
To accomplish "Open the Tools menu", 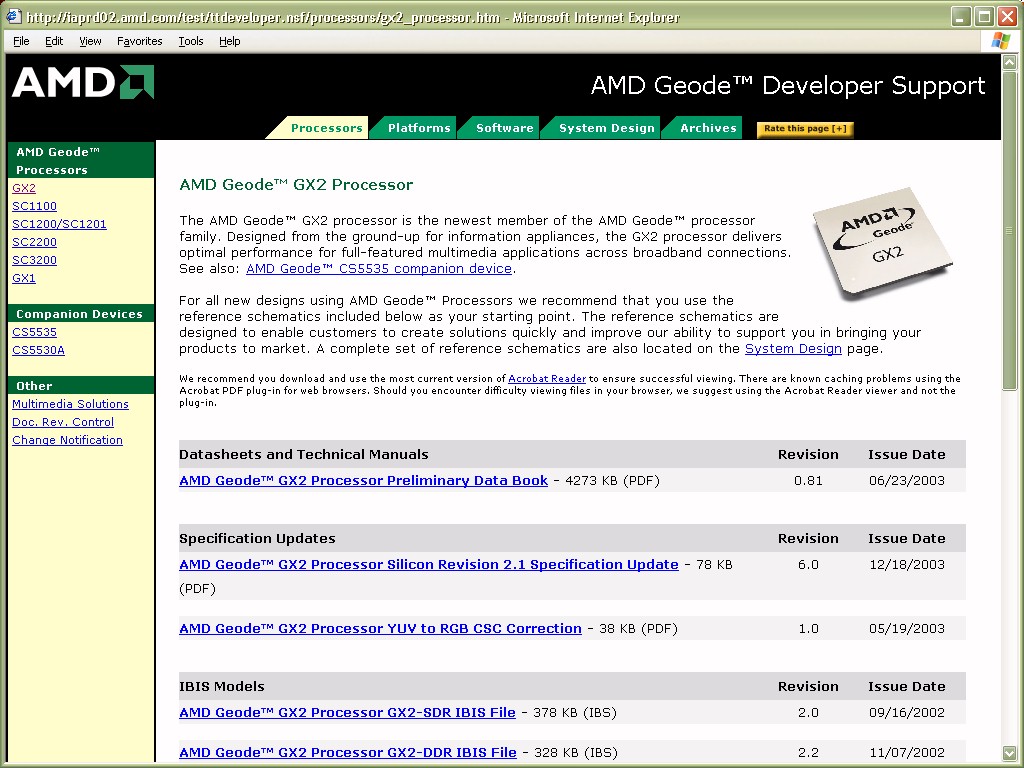I will (x=190, y=41).
